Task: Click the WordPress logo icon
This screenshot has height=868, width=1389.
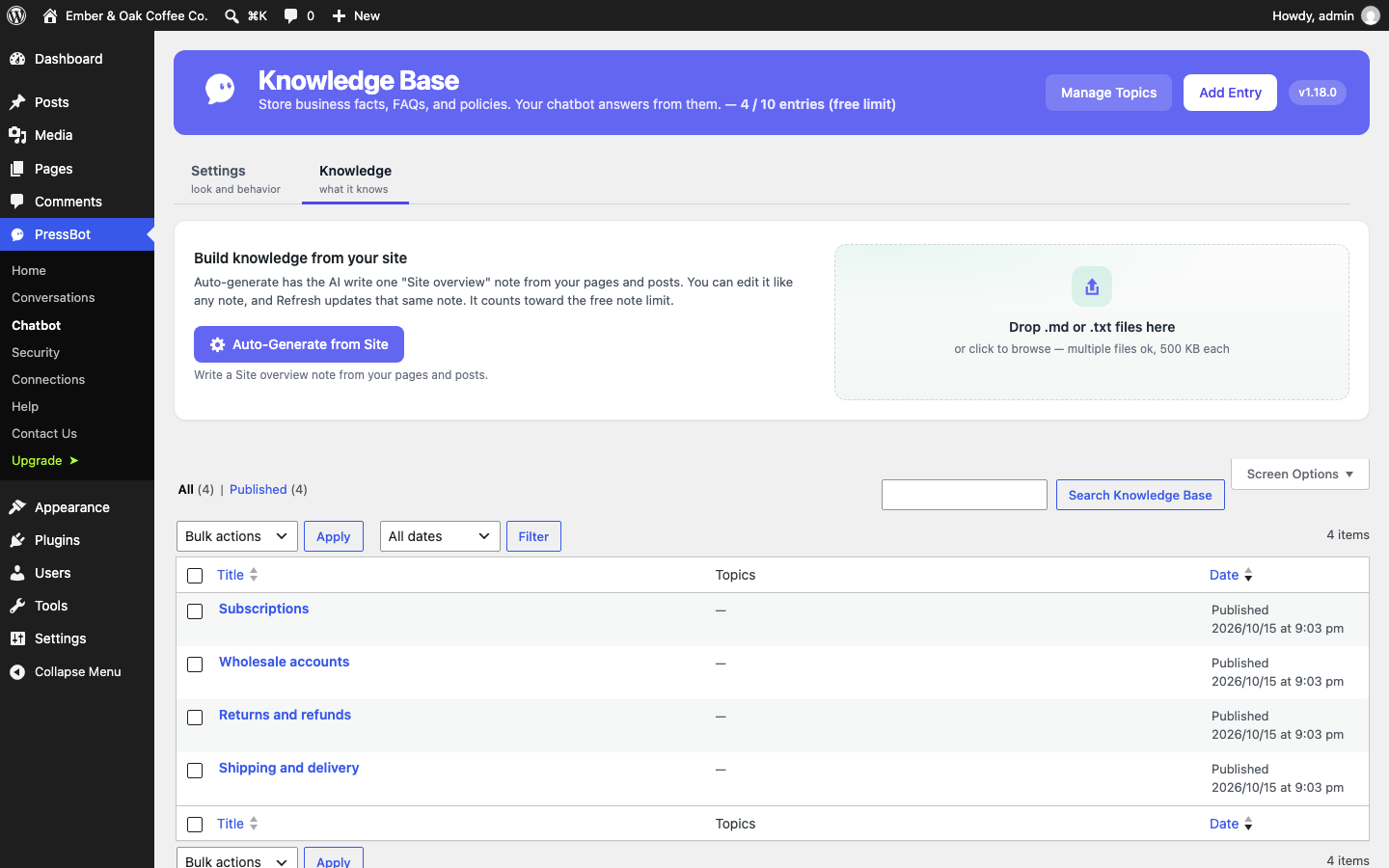Action: (x=16, y=15)
